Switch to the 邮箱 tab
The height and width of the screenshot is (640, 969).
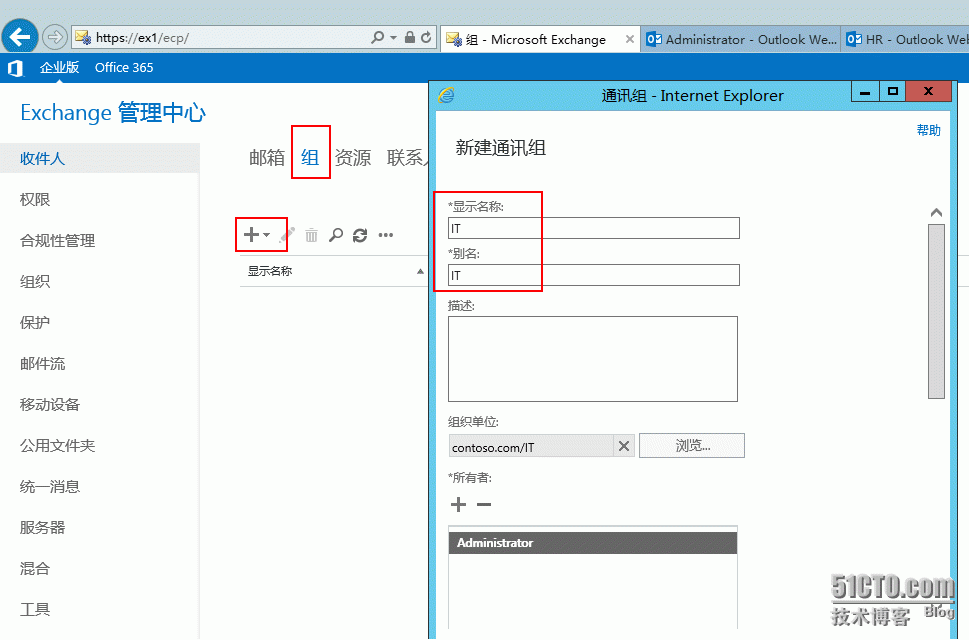[267, 158]
